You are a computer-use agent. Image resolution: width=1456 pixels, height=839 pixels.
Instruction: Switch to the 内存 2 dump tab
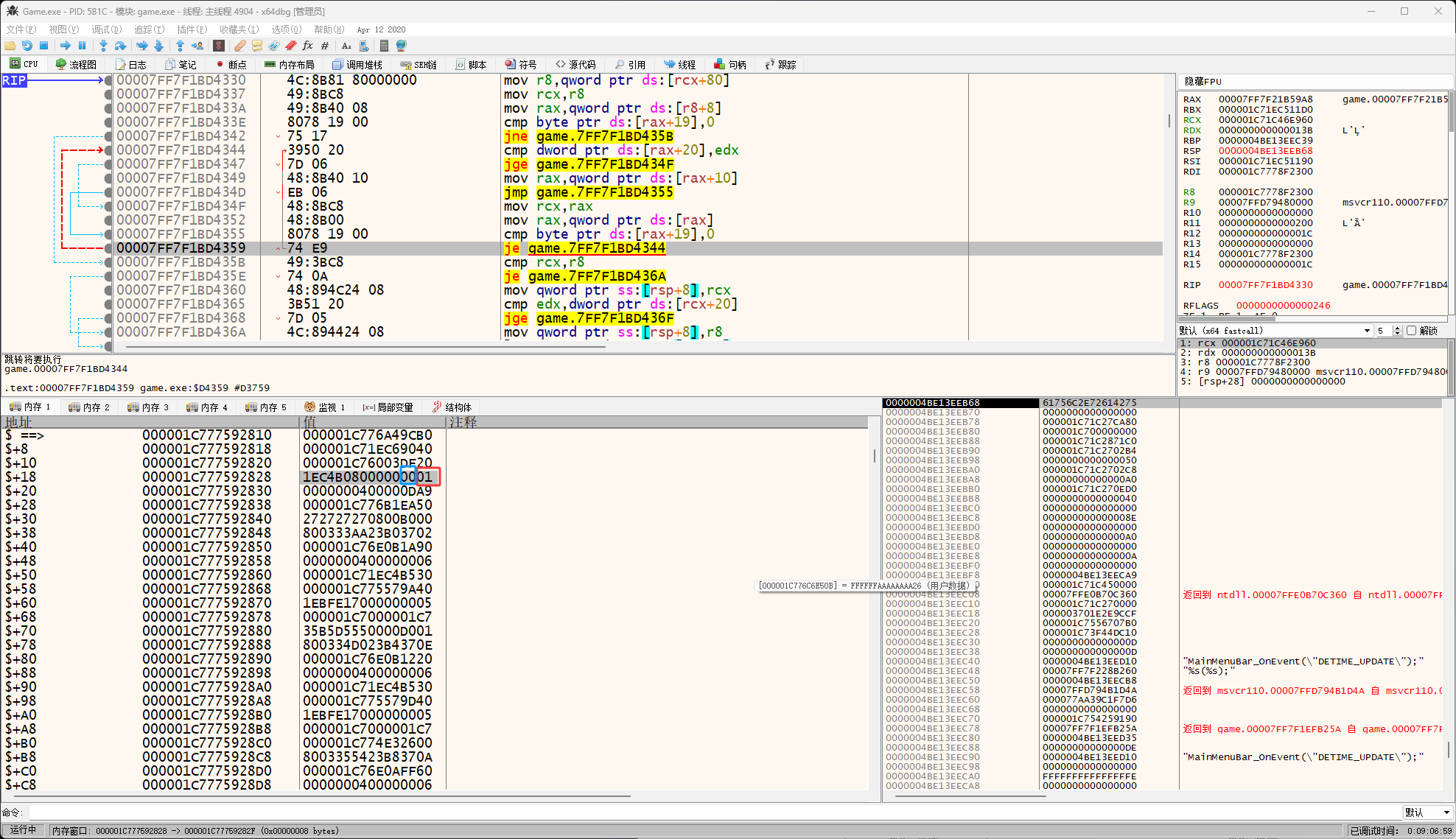[88, 407]
